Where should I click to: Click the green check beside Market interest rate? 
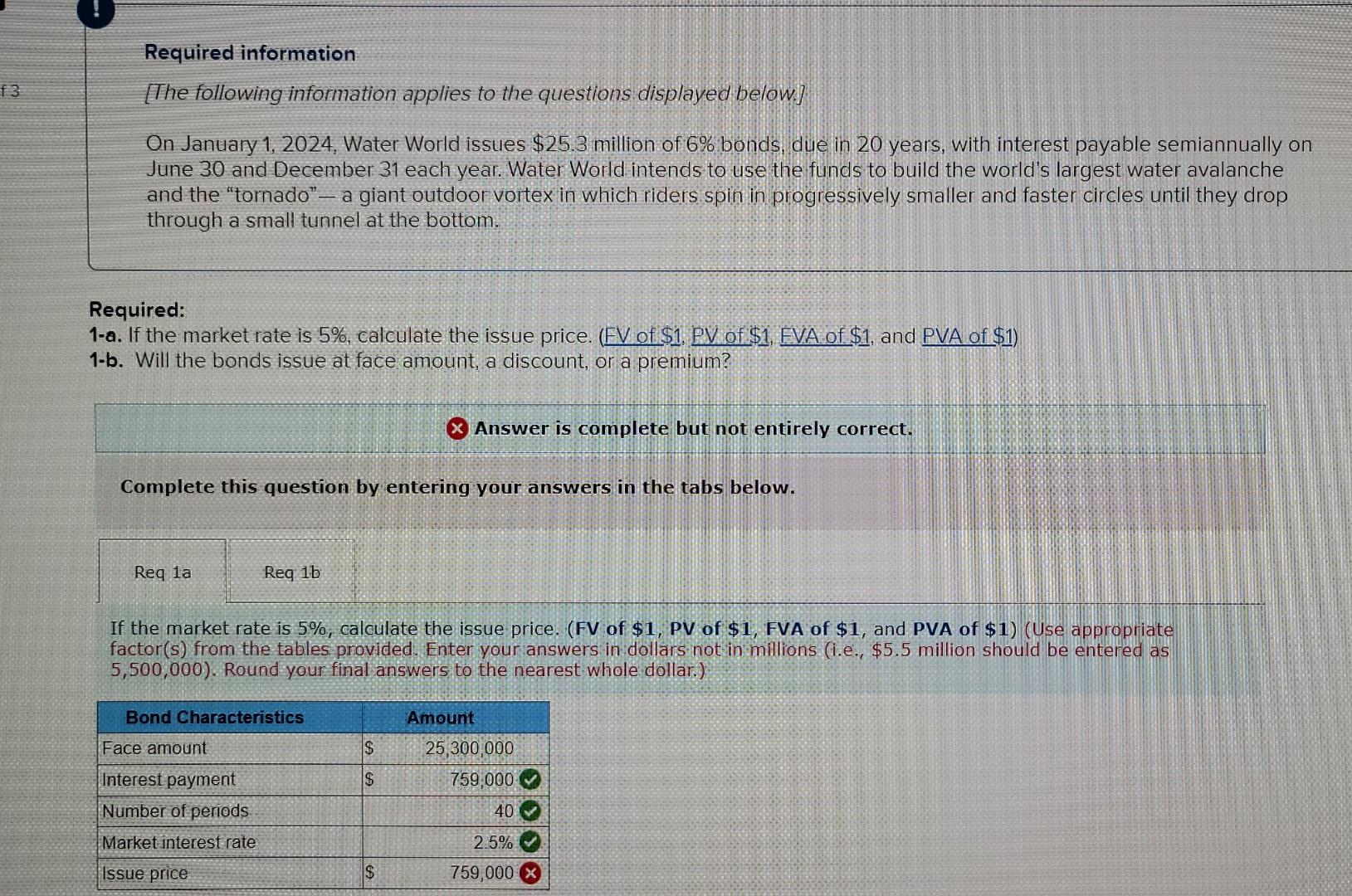(x=530, y=842)
